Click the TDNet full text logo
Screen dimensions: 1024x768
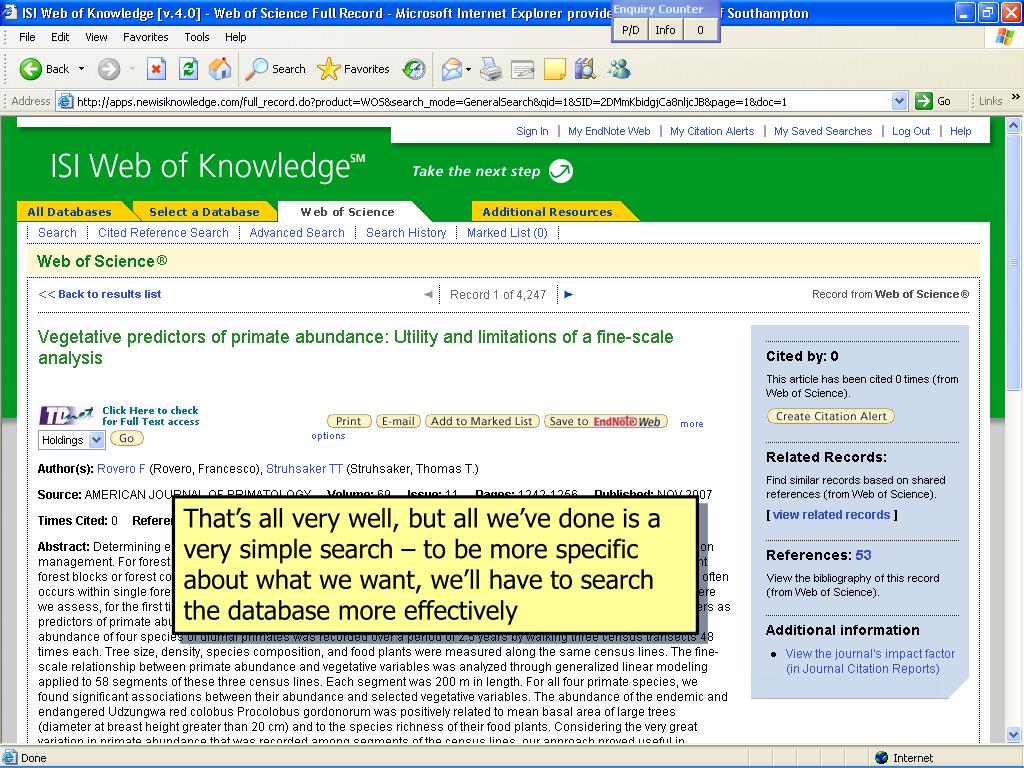click(66, 415)
